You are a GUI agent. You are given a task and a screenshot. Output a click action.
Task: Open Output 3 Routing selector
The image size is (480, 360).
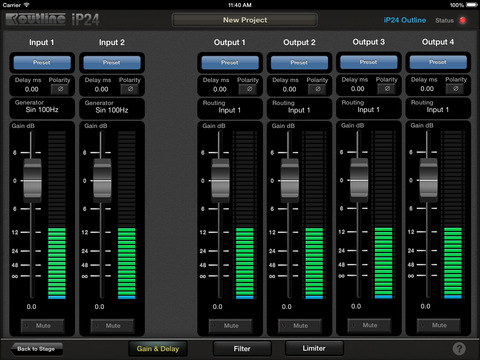click(x=369, y=108)
